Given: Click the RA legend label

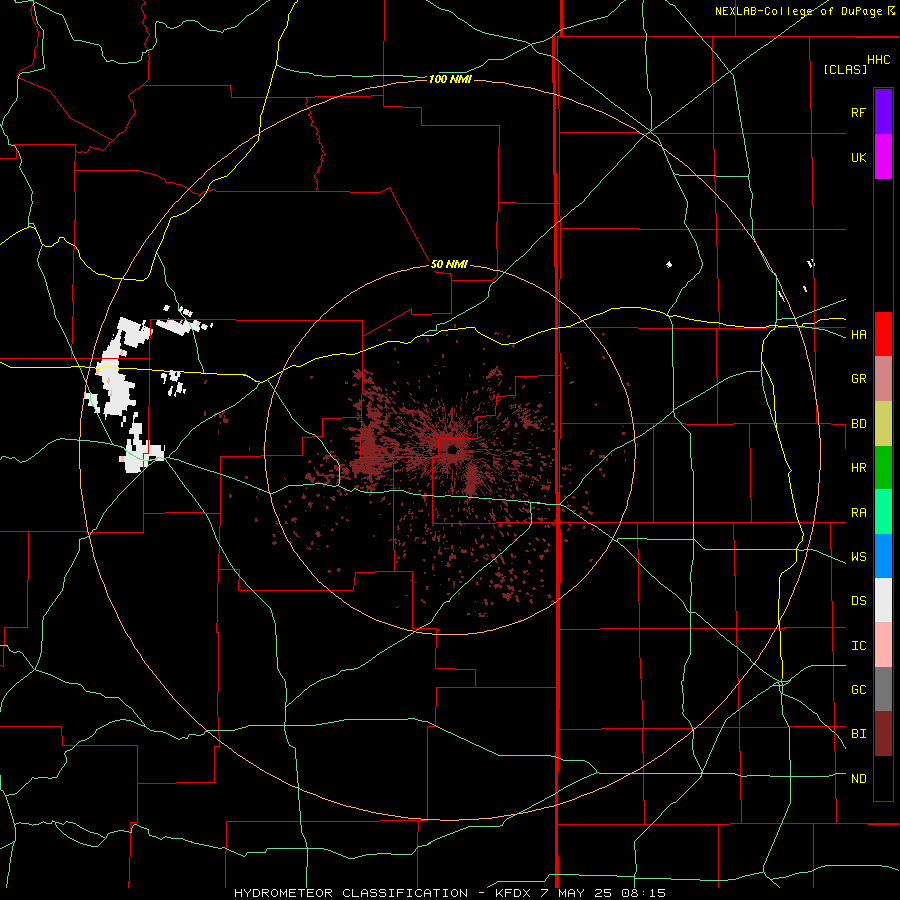Looking at the screenshot, I should tap(858, 513).
